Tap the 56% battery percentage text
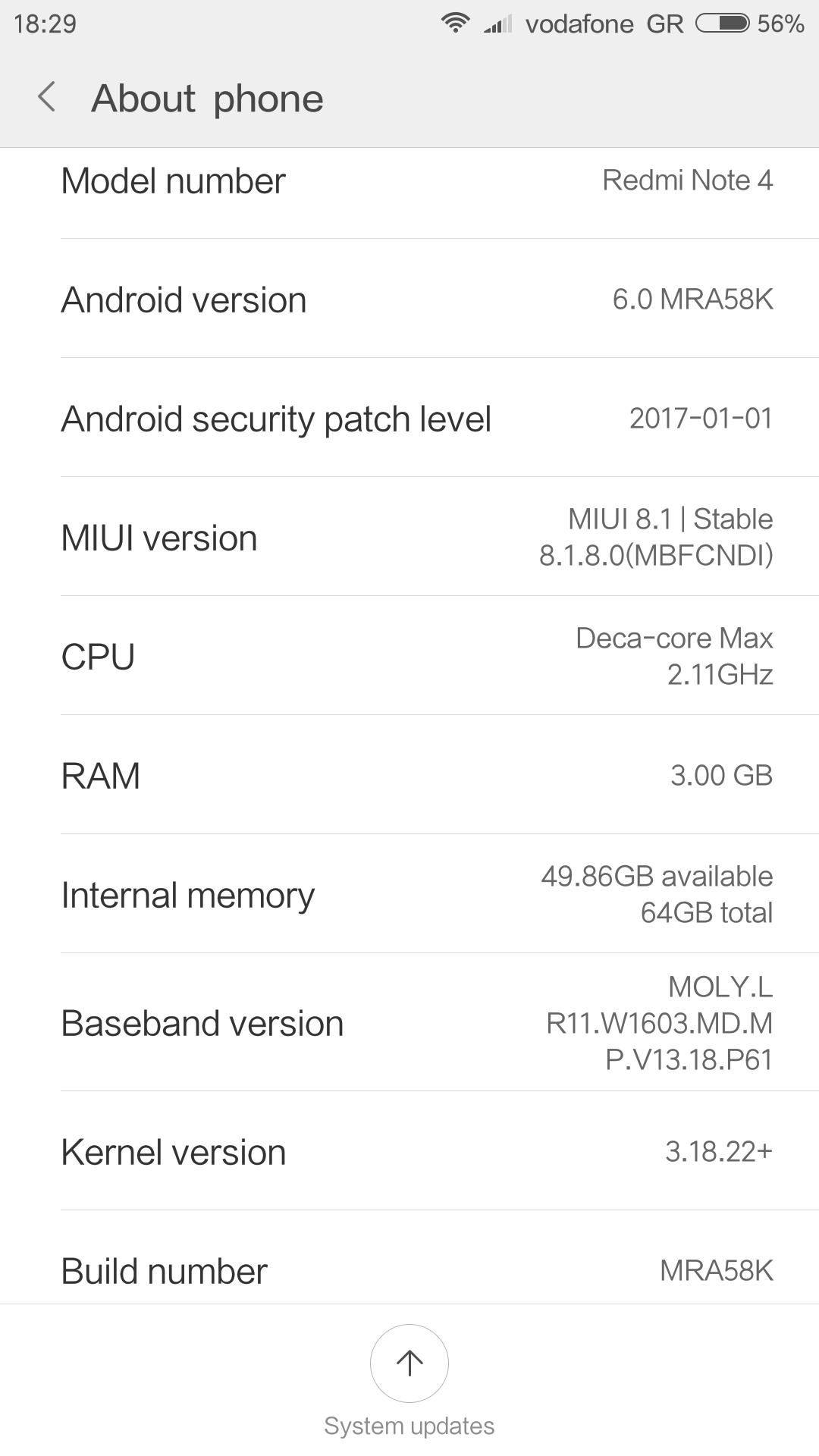The image size is (819, 1456). (x=780, y=24)
